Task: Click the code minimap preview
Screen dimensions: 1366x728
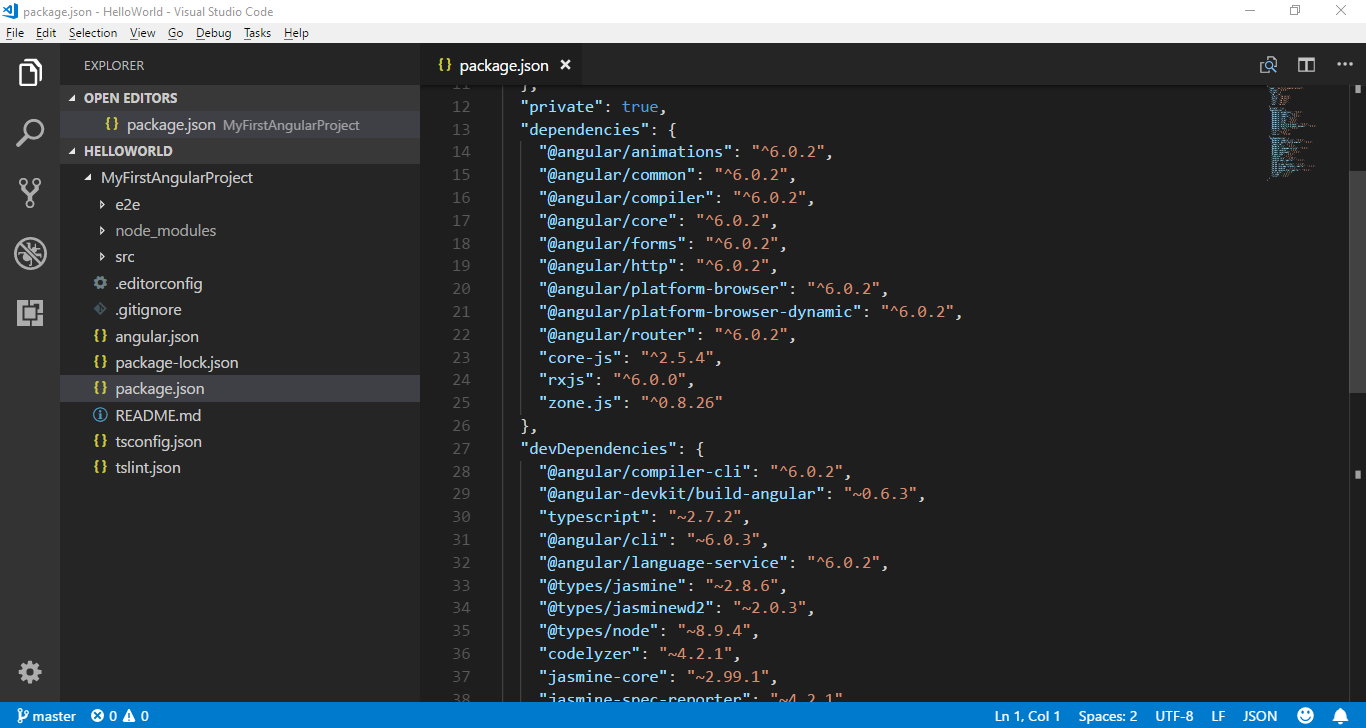Action: tap(1292, 132)
